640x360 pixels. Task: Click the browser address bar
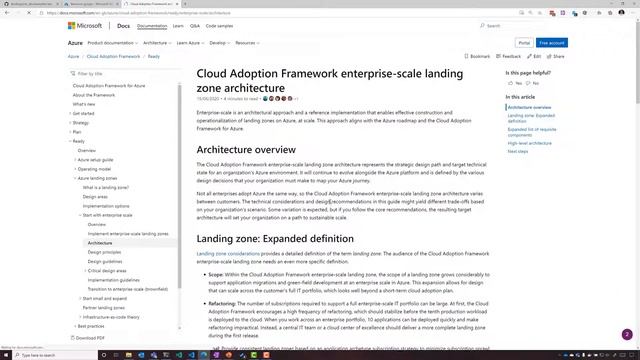coord(278,13)
